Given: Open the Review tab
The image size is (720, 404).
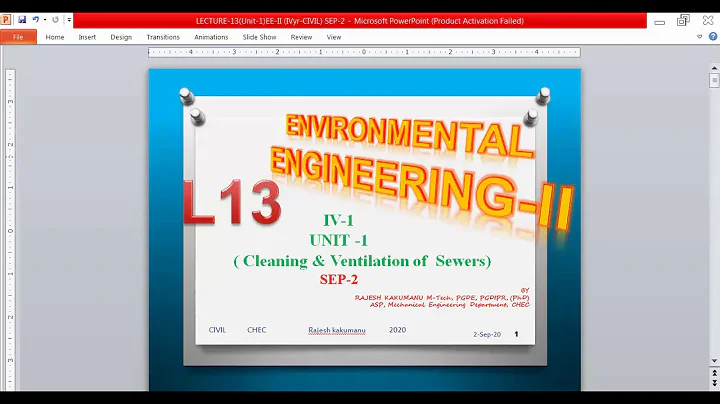Looking at the screenshot, I should 301,37.
